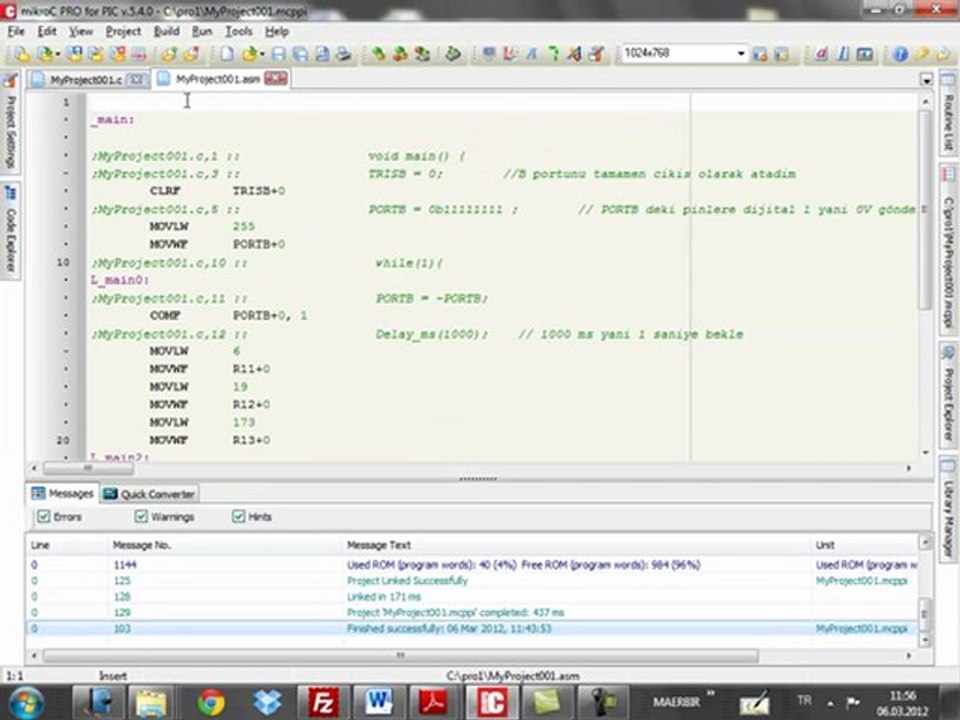
Task: Click the red italic 'd' toolbar icon
Action: [x=822, y=54]
